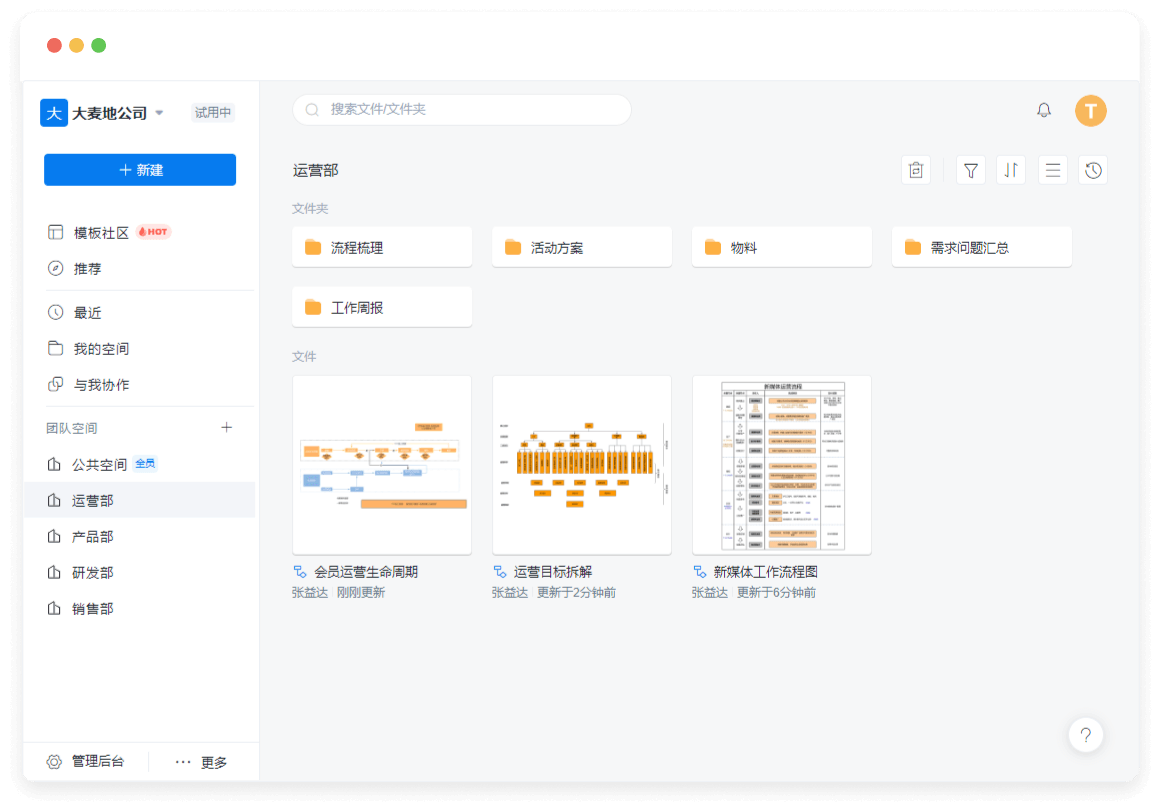Add a new team space with plus icon

[226, 428]
